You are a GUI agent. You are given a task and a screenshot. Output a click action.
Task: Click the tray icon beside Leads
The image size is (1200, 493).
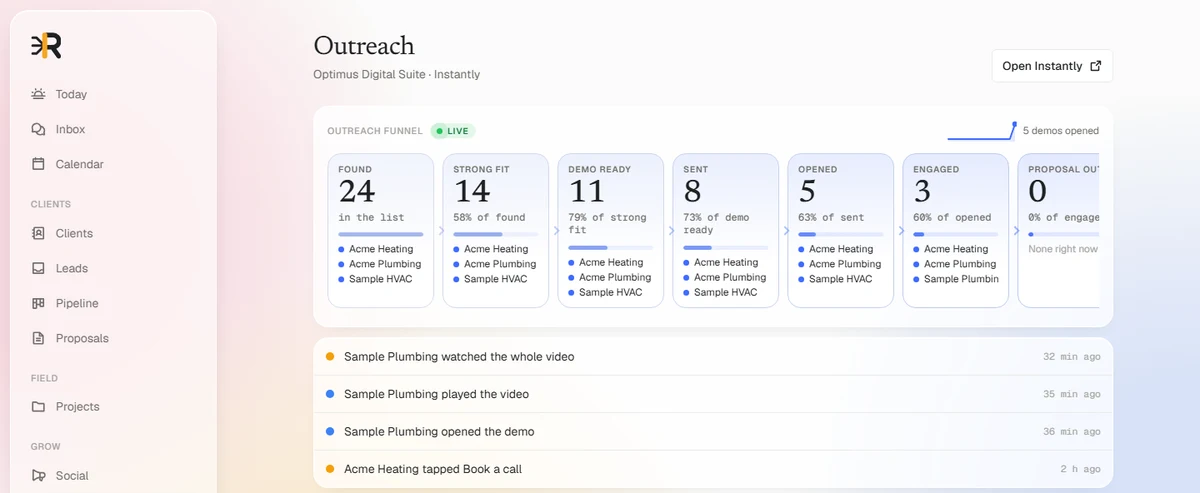(38, 268)
